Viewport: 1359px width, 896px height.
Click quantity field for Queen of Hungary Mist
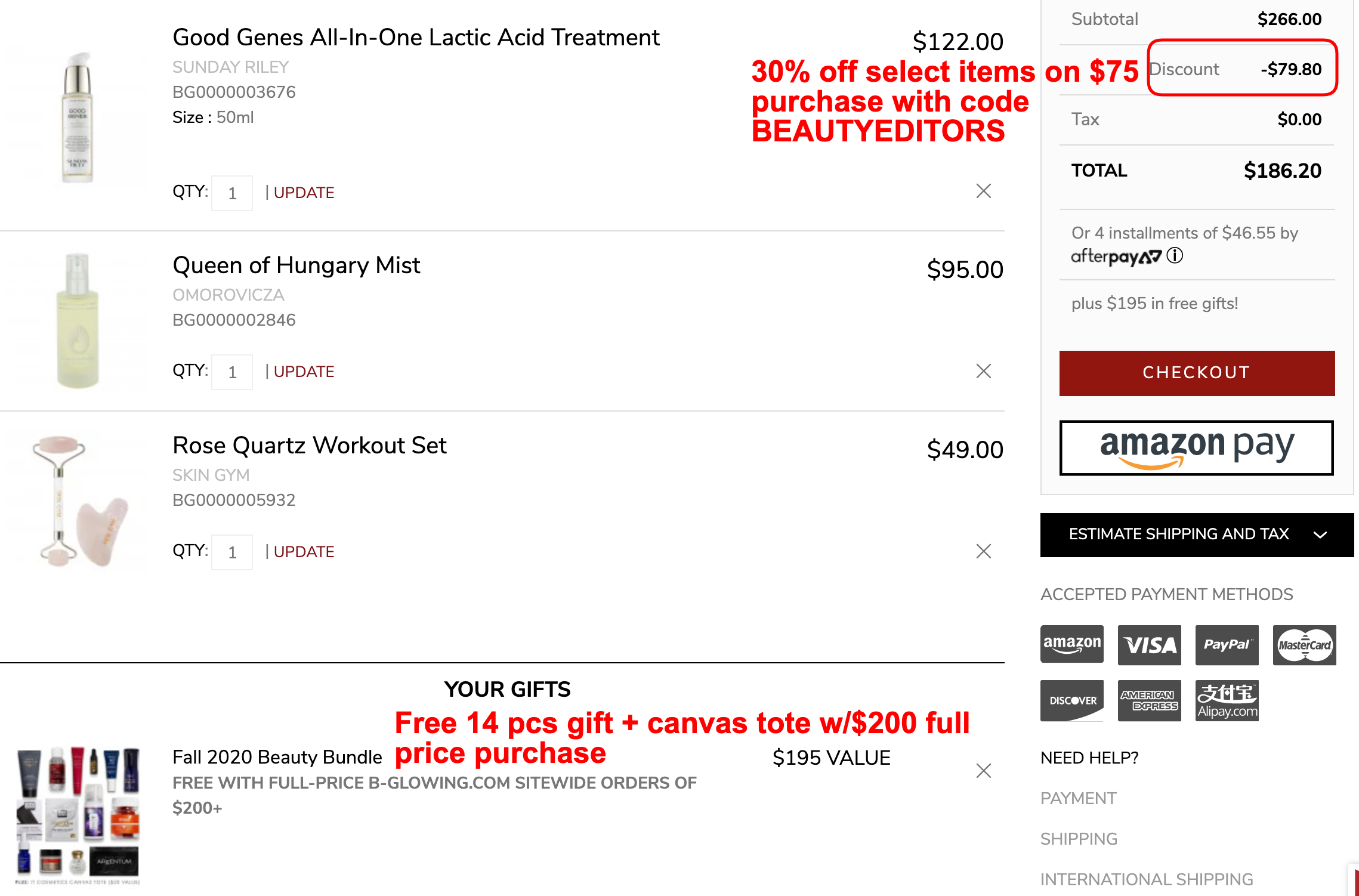[x=232, y=372]
